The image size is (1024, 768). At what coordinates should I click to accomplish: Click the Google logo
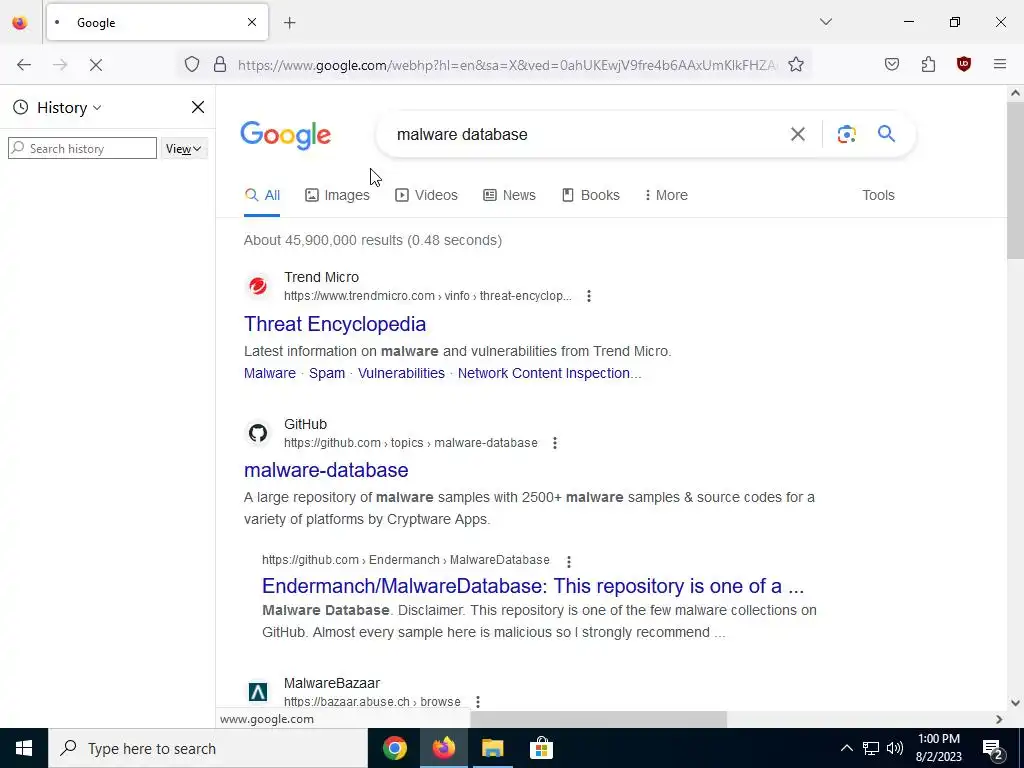pyautogui.click(x=285, y=135)
